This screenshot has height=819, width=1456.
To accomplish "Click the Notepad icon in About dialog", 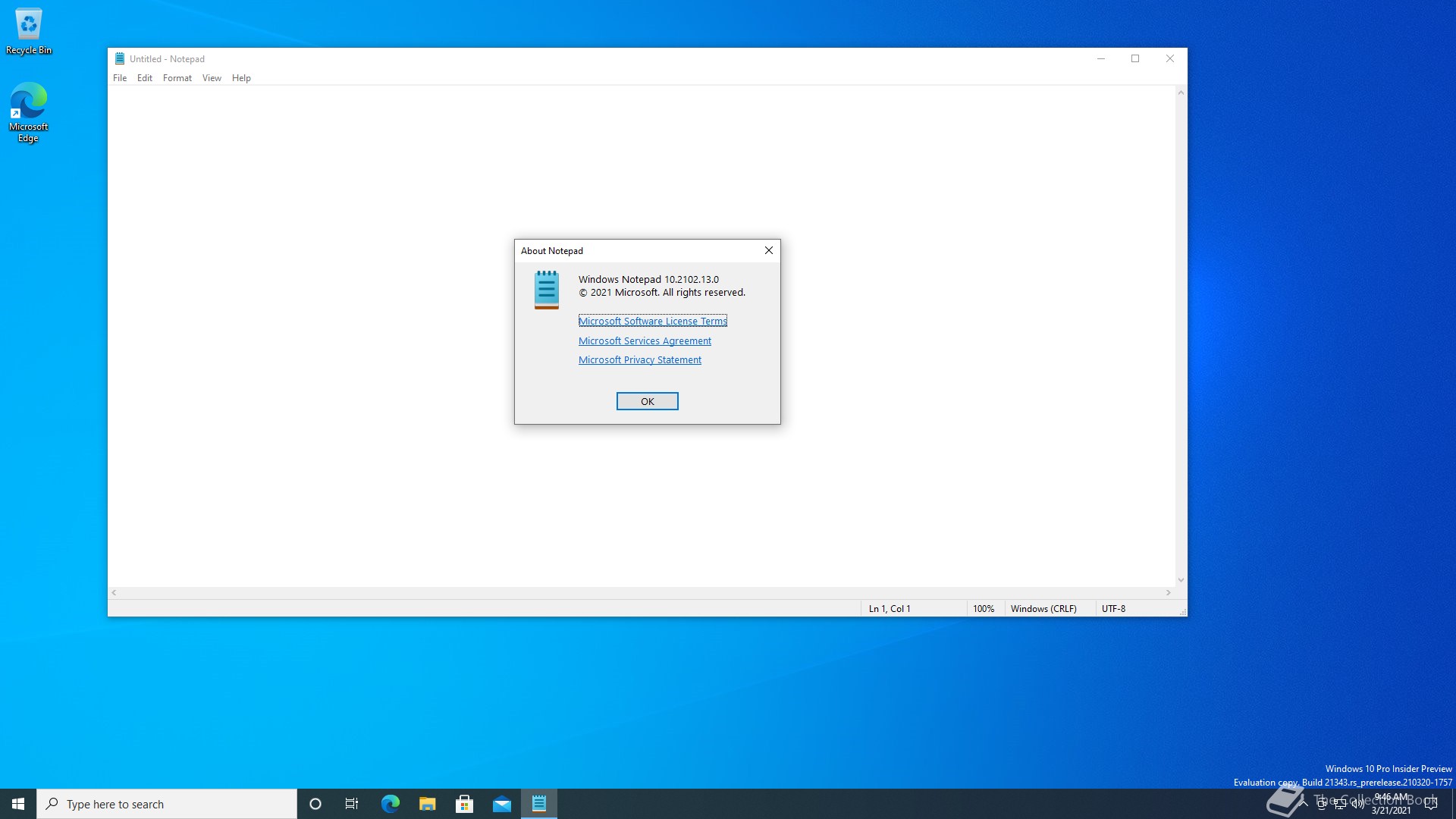I will coord(546,290).
